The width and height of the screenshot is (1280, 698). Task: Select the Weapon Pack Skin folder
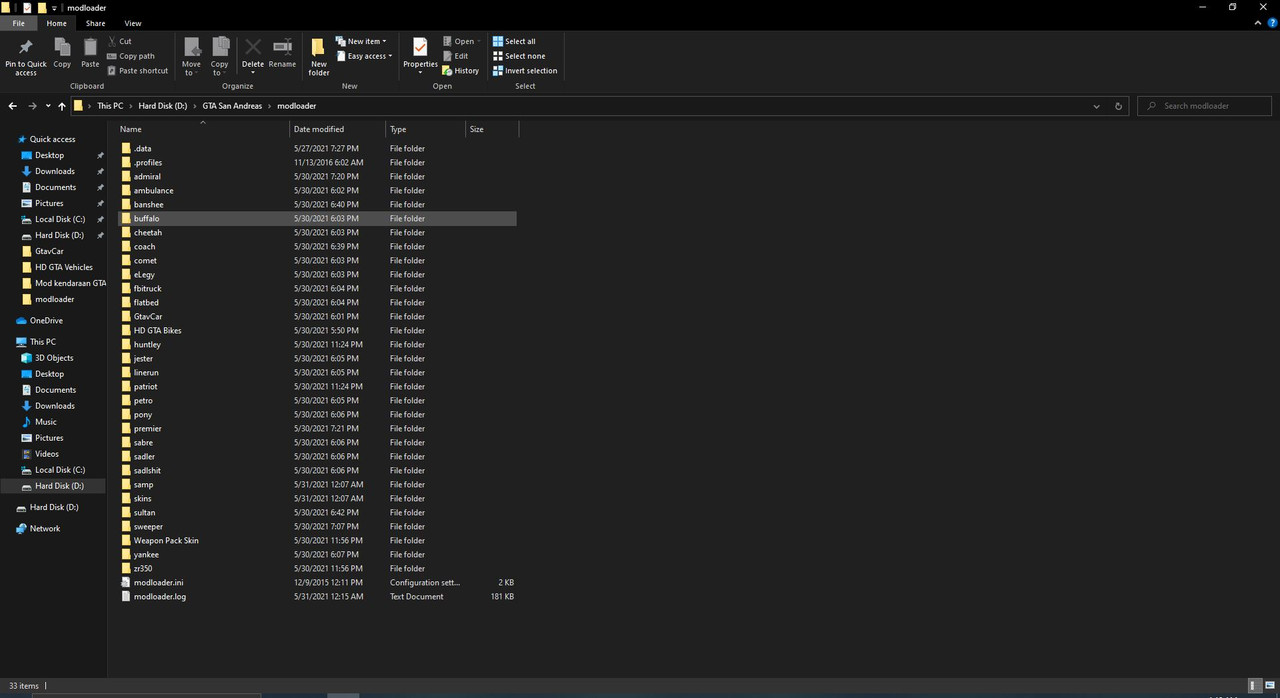[166, 540]
